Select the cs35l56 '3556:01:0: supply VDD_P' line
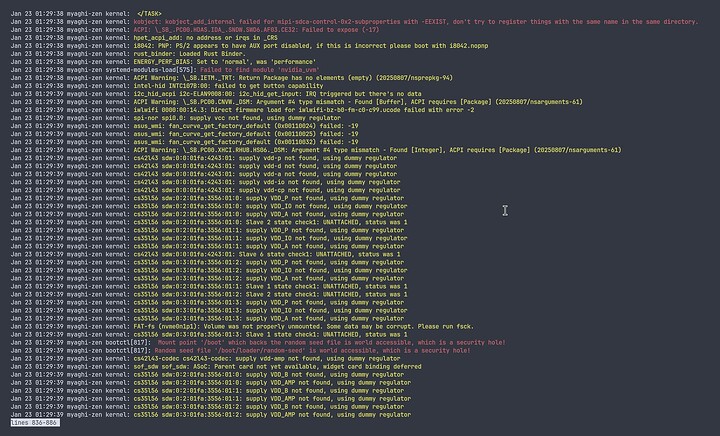 click(x=207, y=198)
